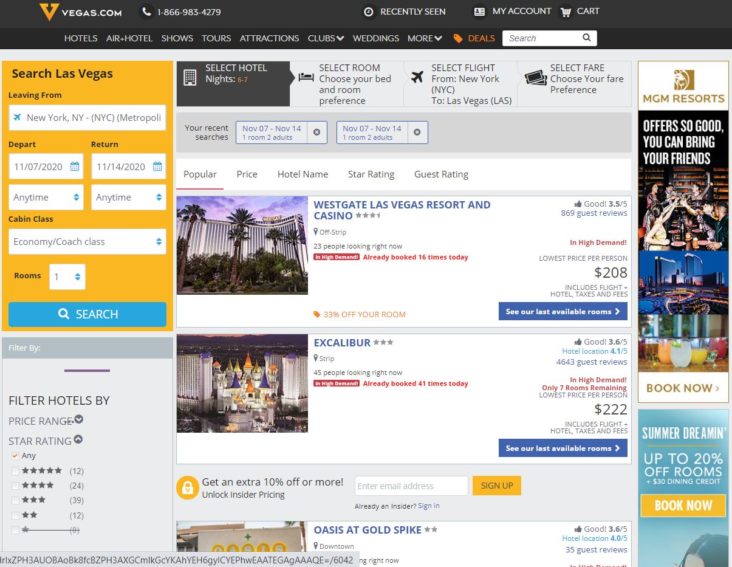Screen dimensions: 732x567
Task: Click the Select Room bed icon
Action: [x=306, y=77]
